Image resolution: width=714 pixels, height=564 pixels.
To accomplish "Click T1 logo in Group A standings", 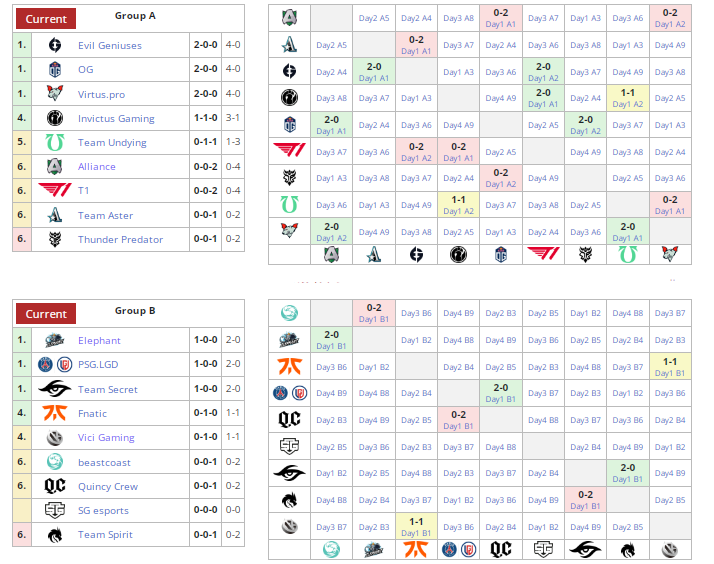I will coord(55,191).
